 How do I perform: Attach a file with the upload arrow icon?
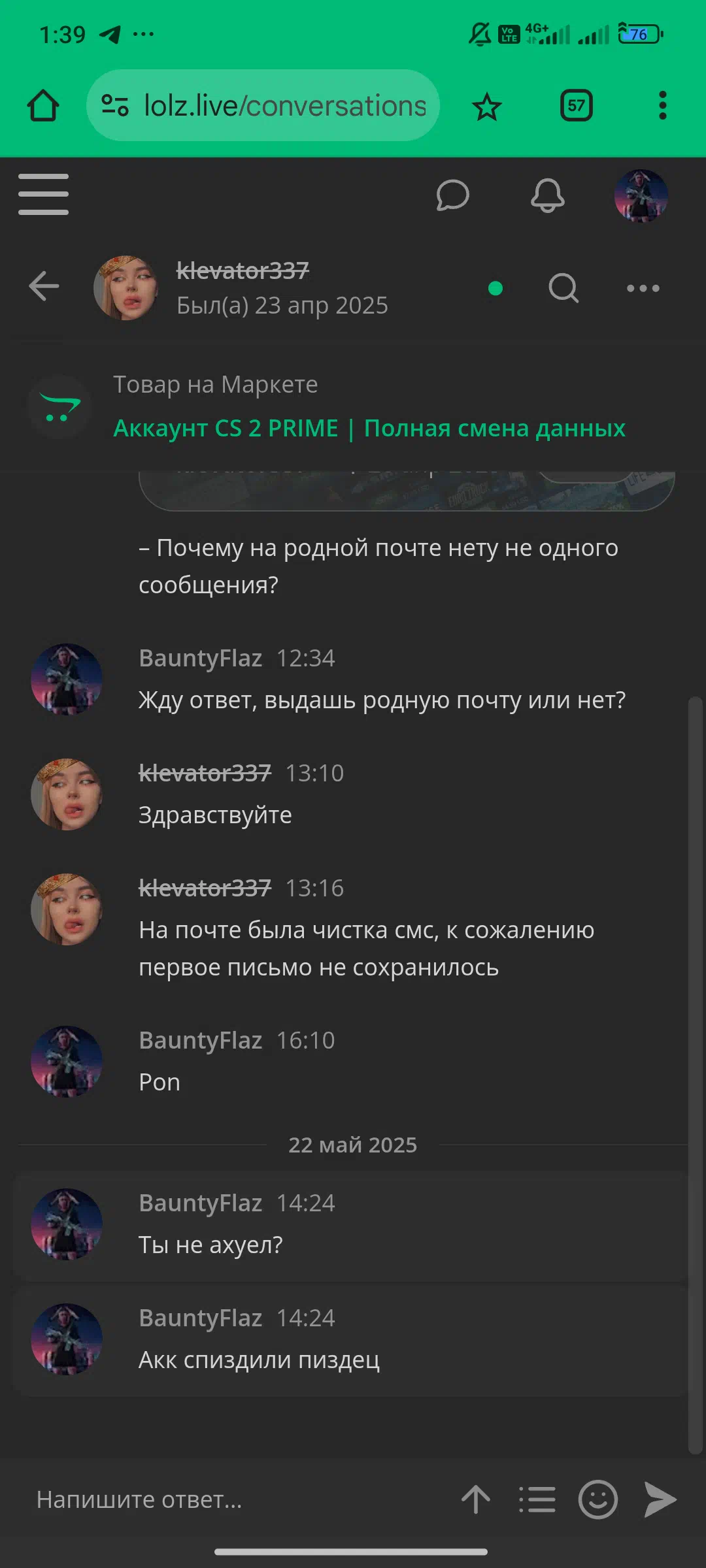click(476, 1499)
